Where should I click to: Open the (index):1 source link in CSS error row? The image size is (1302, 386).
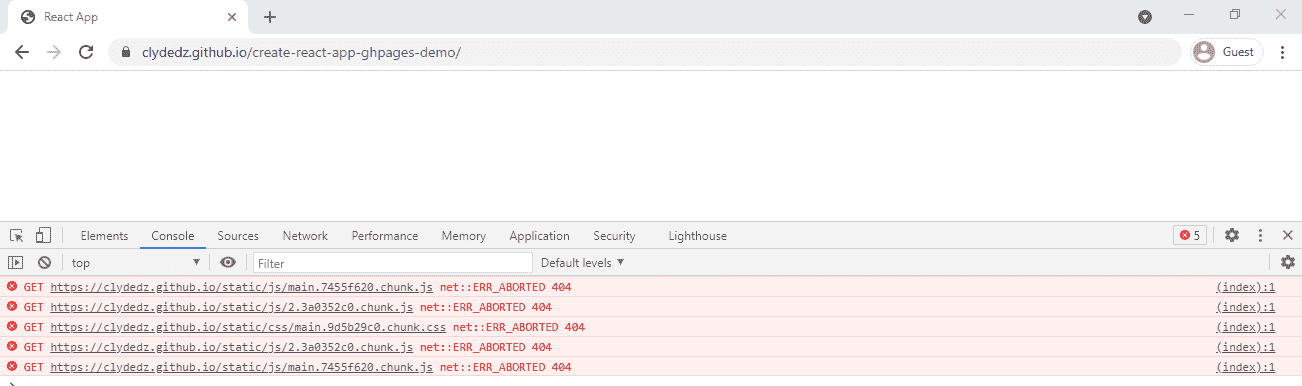pyautogui.click(x=1245, y=327)
